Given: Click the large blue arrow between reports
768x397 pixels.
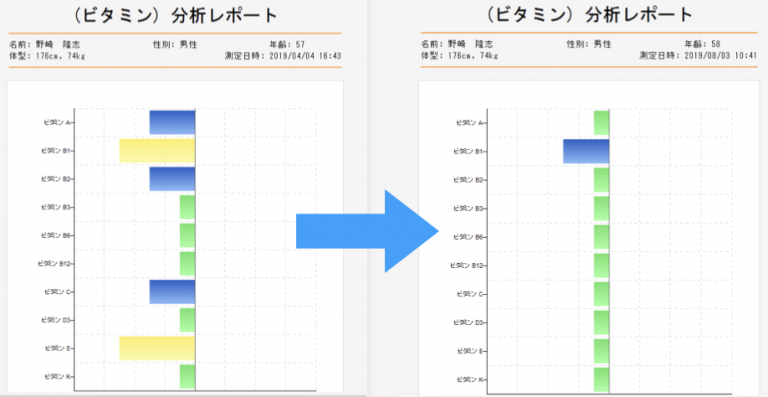Looking at the screenshot, I should coord(367,231).
